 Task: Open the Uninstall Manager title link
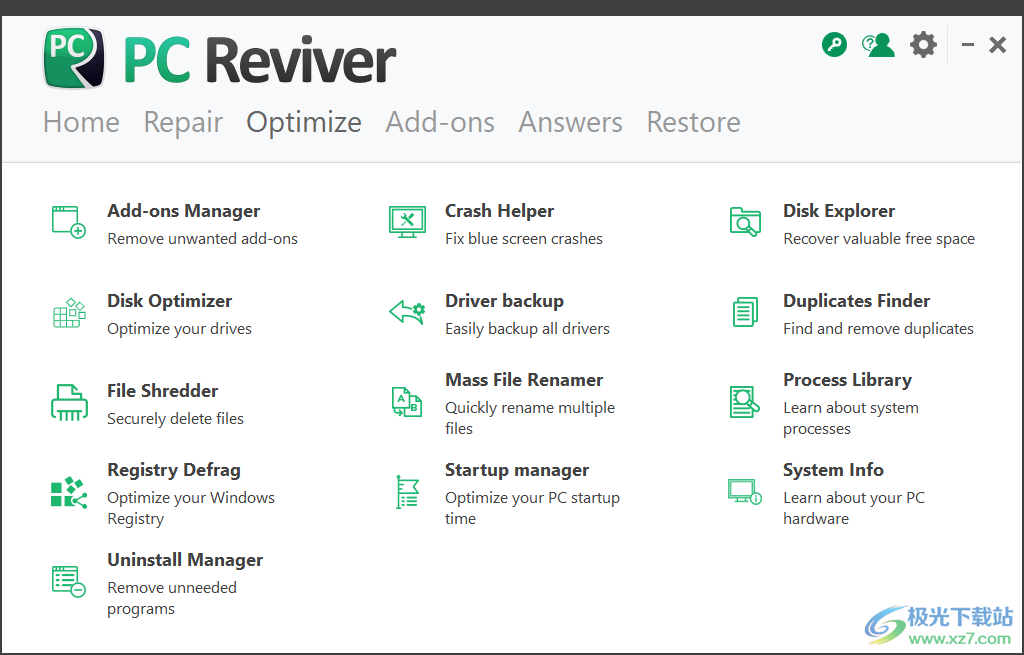[185, 560]
